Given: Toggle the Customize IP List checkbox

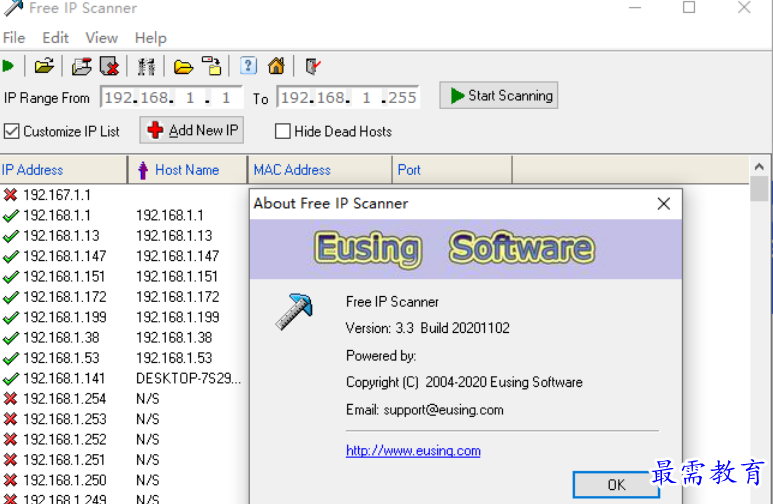Looking at the screenshot, I should (x=11, y=131).
